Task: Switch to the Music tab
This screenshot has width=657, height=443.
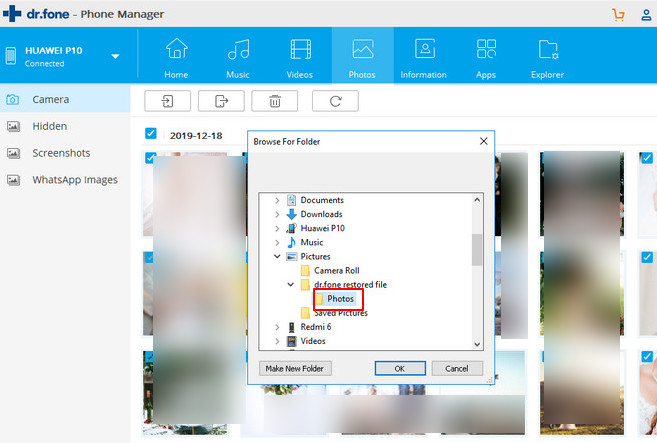Action: (x=238, y=57)
